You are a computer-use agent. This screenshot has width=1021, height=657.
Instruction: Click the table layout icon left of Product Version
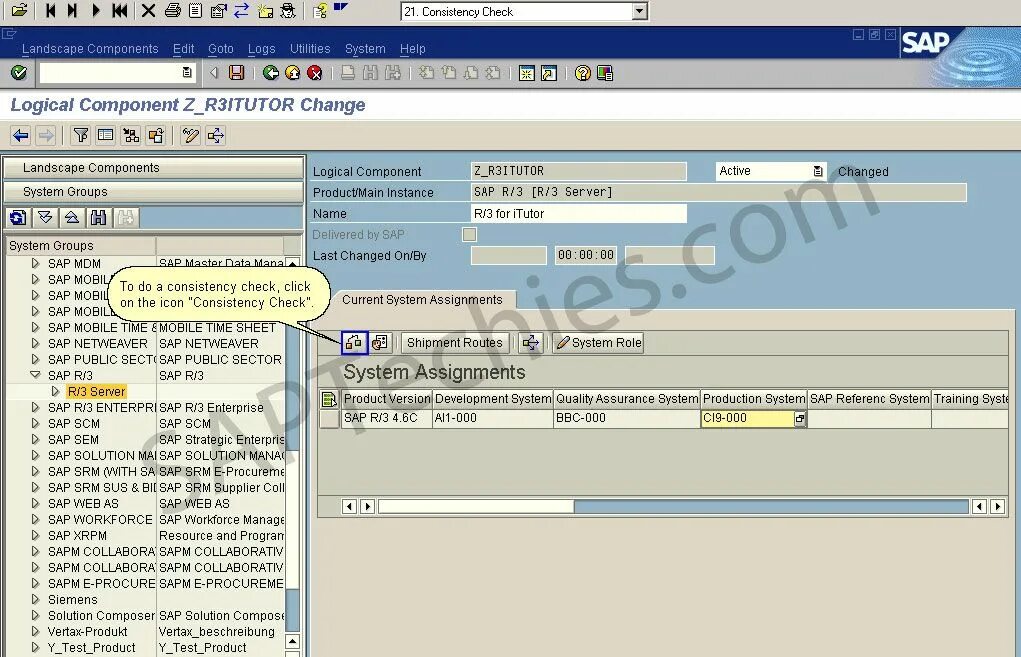point(329,398)
